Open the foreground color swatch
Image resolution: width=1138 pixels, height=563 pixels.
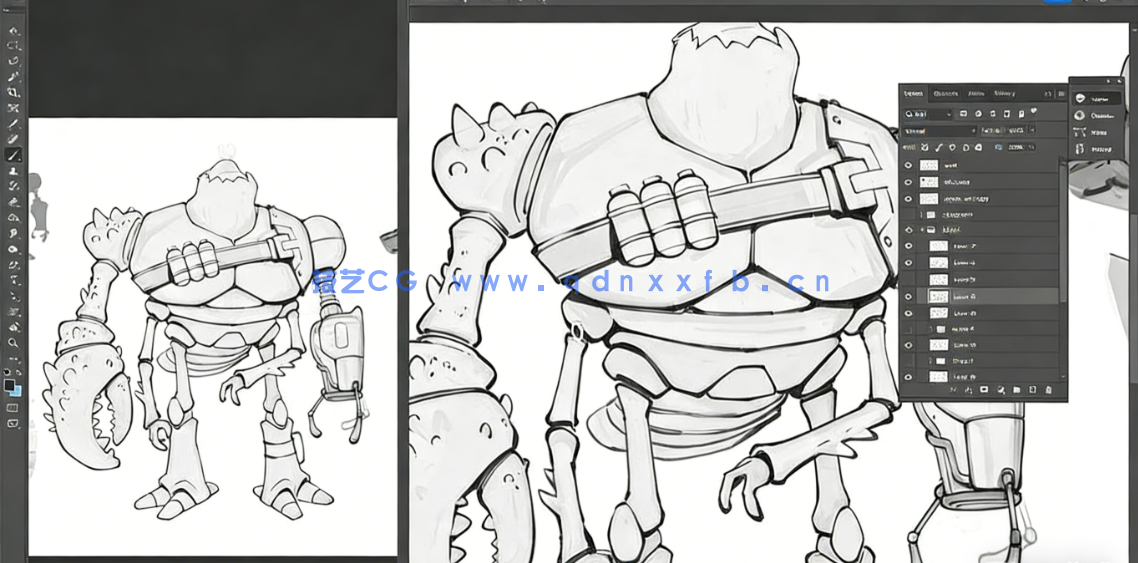[9, 384]
